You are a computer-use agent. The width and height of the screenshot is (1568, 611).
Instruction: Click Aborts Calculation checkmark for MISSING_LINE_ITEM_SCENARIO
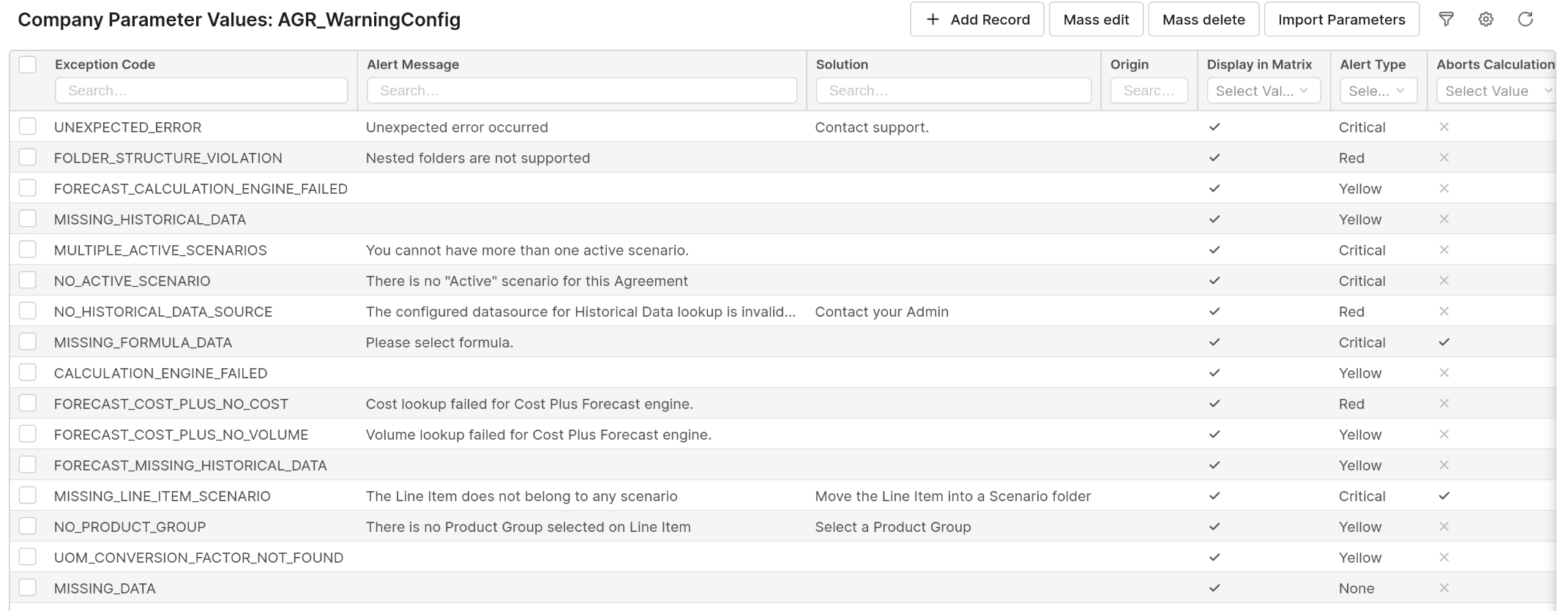point(1444,496)
